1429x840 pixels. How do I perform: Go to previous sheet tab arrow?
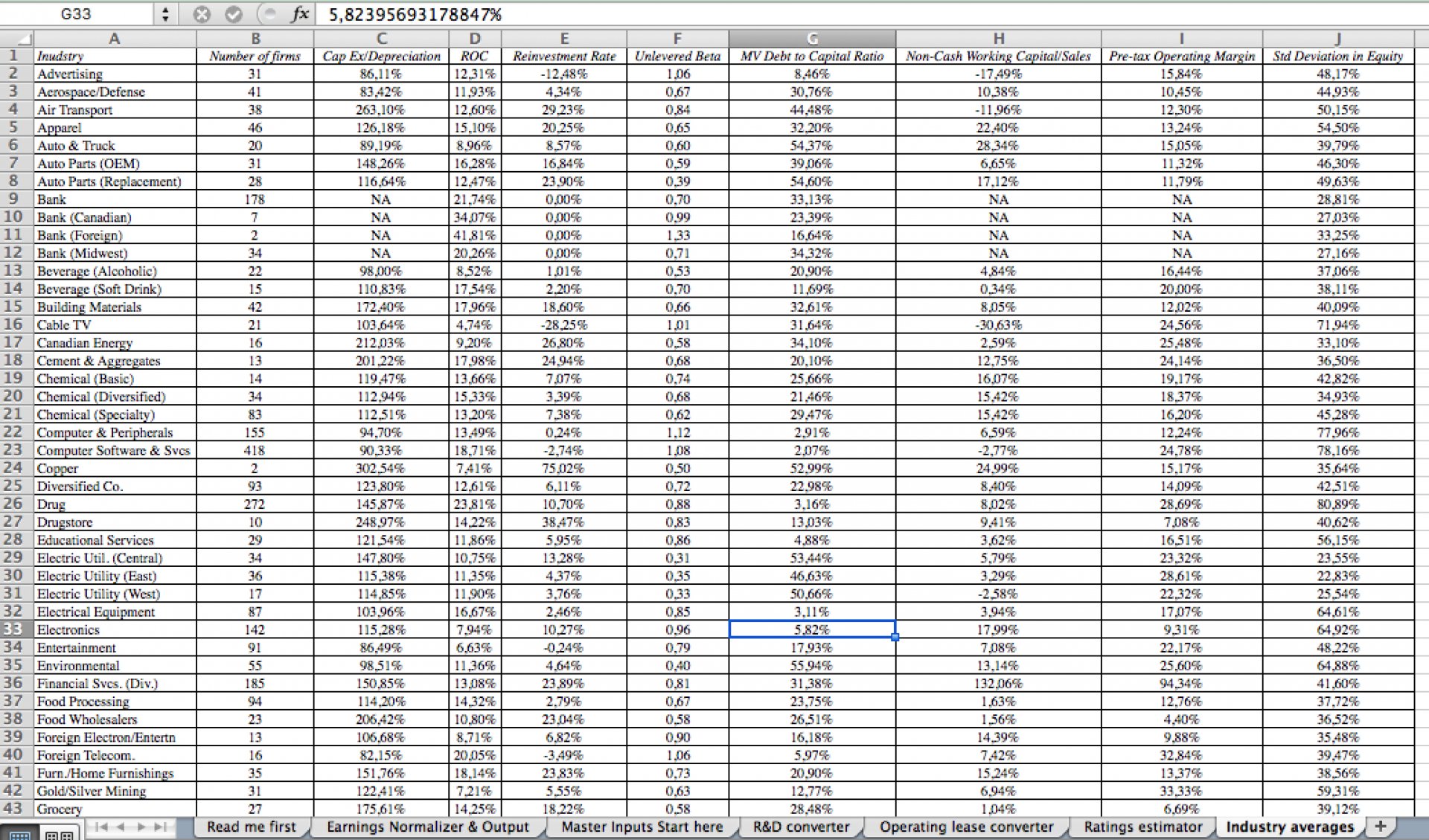(x=121, y=827)
